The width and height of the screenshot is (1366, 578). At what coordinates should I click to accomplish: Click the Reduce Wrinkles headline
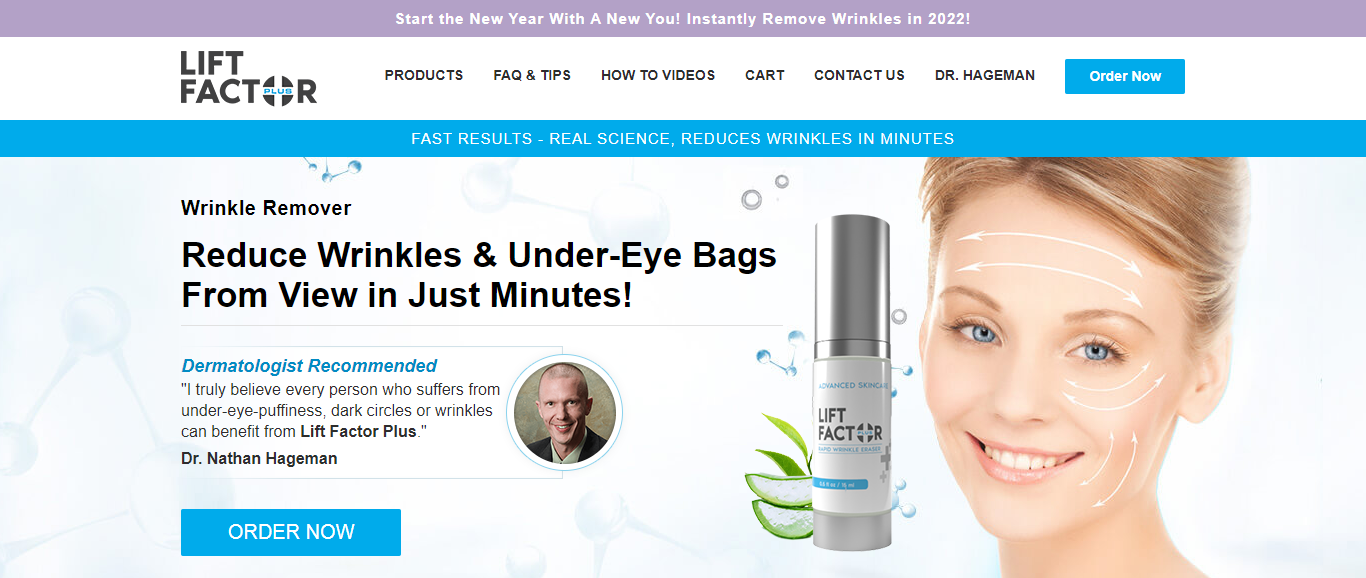coord(479,275)
